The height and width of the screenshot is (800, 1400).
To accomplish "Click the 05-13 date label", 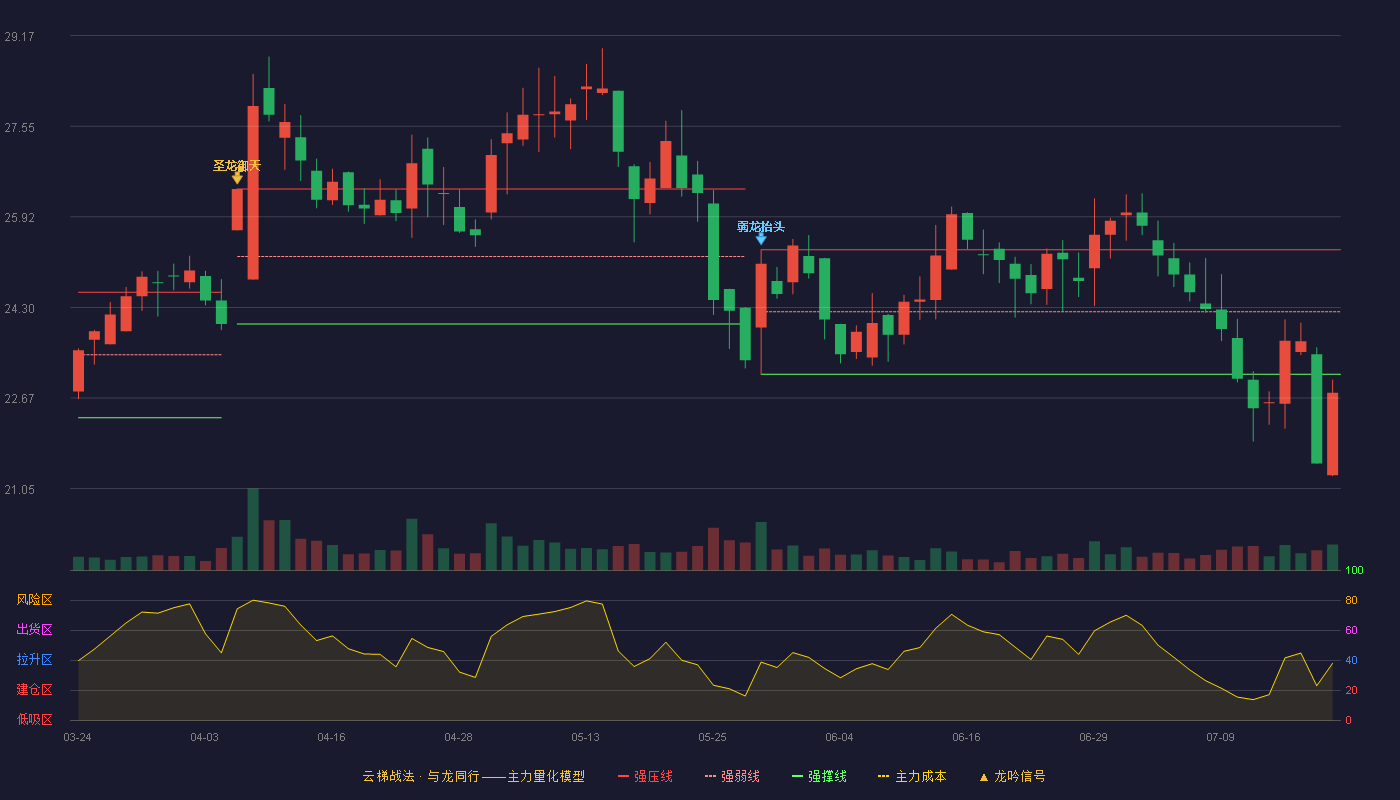I will point(585,737).
